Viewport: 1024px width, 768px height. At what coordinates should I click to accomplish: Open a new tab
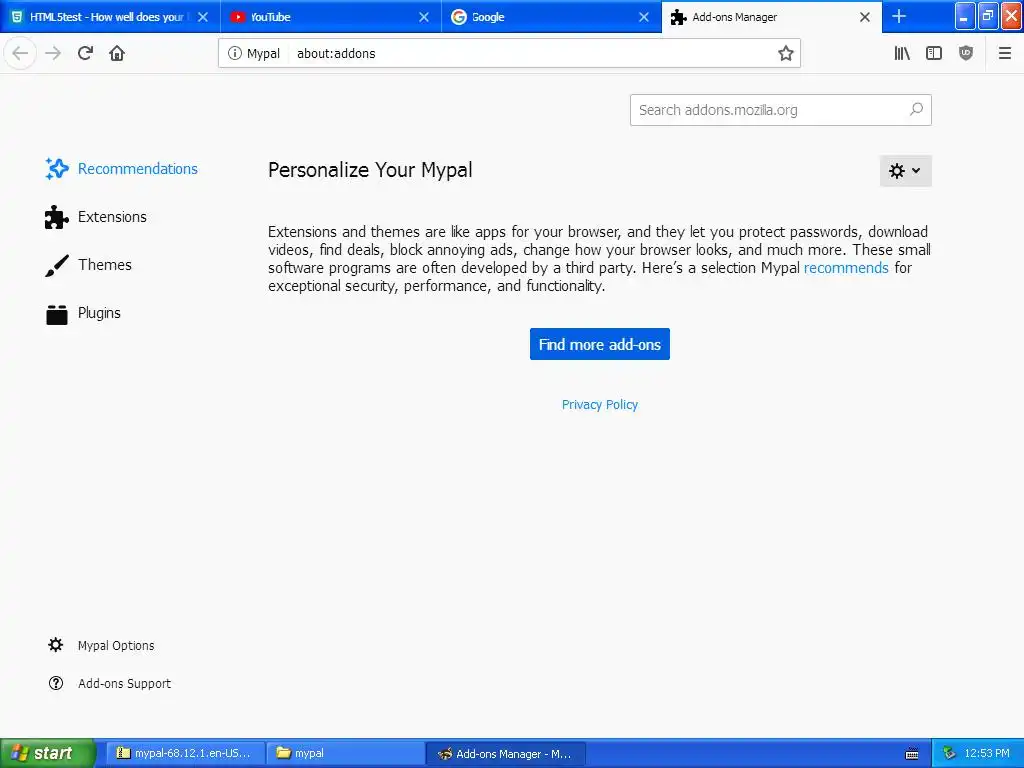tap(899, 16)
